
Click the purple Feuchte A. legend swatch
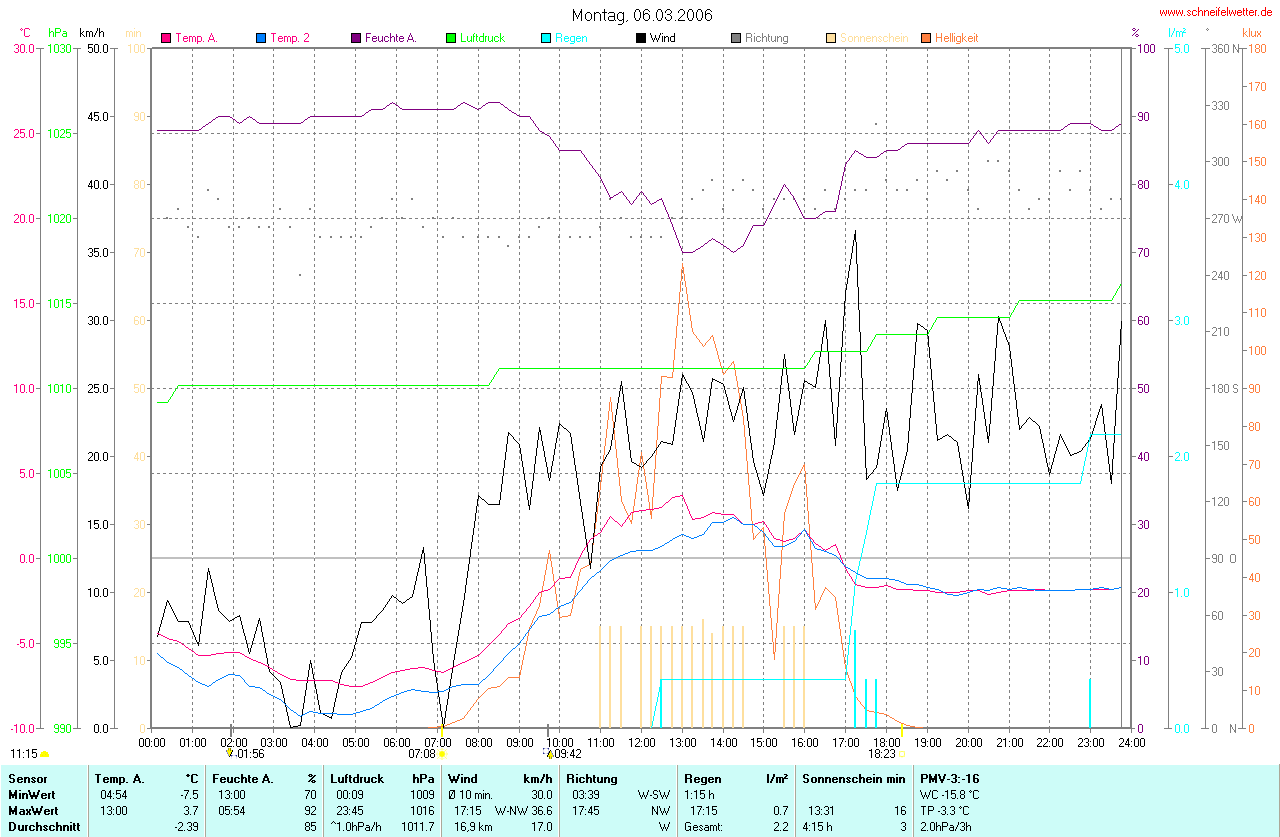[356, 38]
